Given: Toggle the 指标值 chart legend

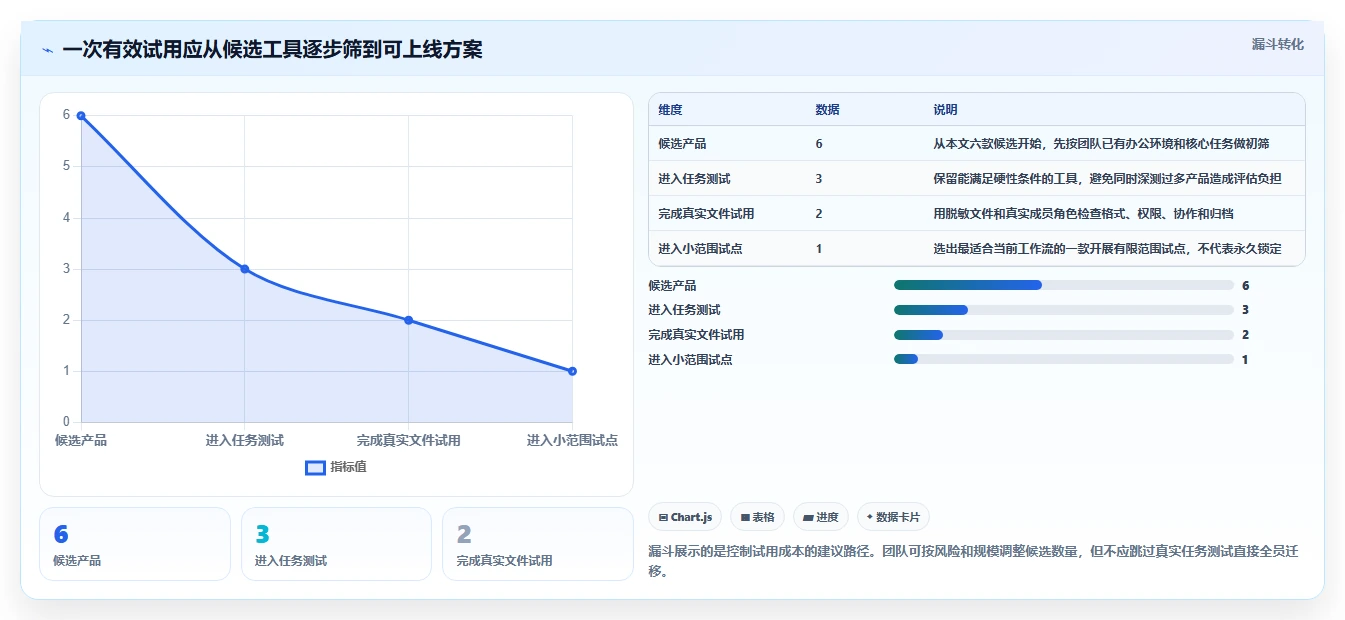Looking at the screenshot, I should coord(336,467).
